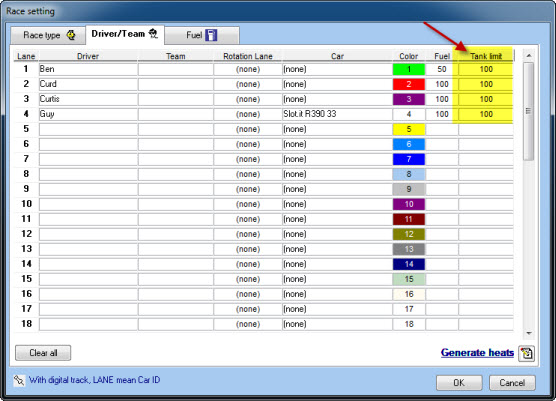This screenshot has height=401, width=556.
Task: Open the Car dropdown for lane 1
Action: (337, 69)
